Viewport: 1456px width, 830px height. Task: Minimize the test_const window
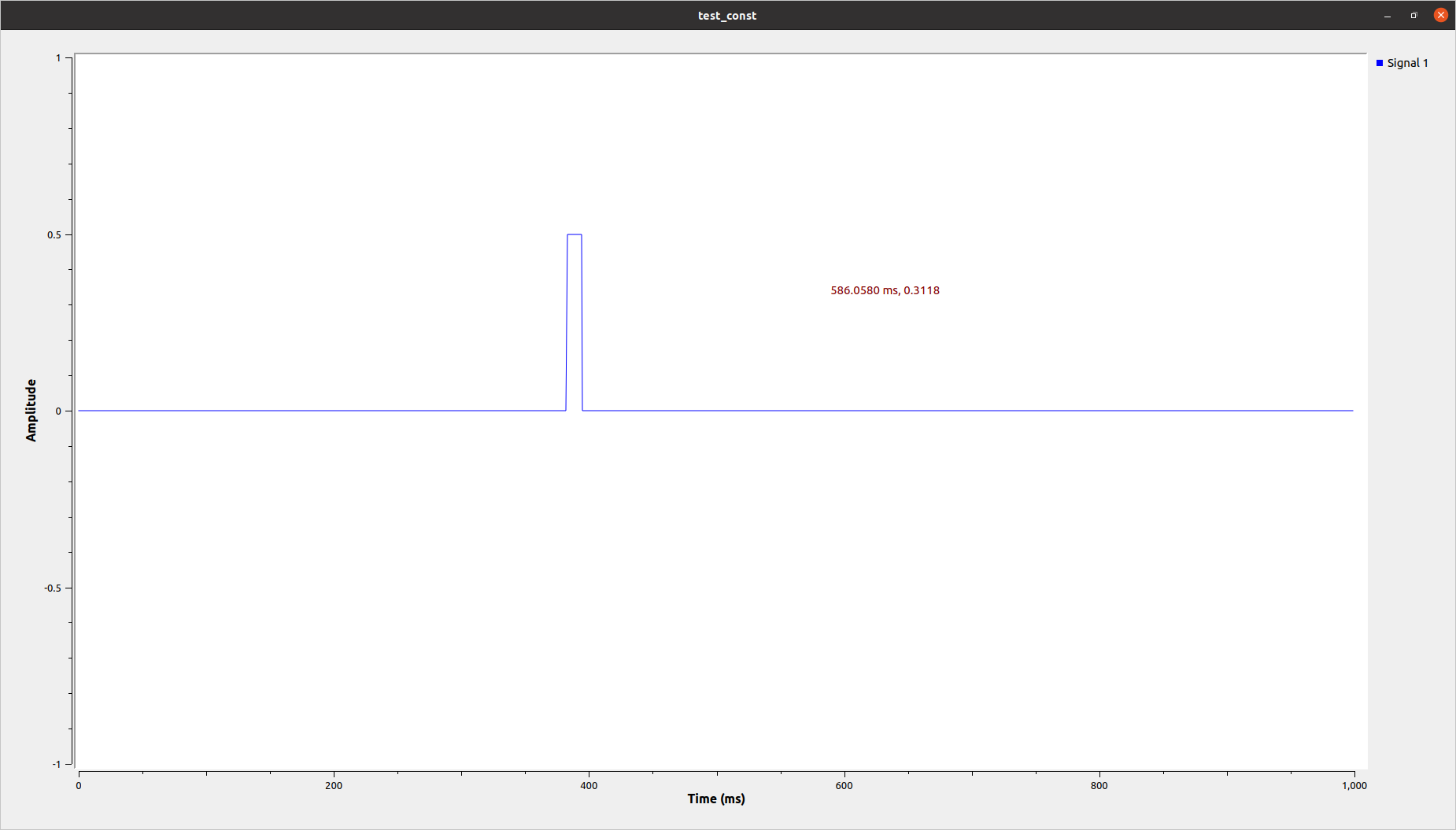(x=1388, y=15)
